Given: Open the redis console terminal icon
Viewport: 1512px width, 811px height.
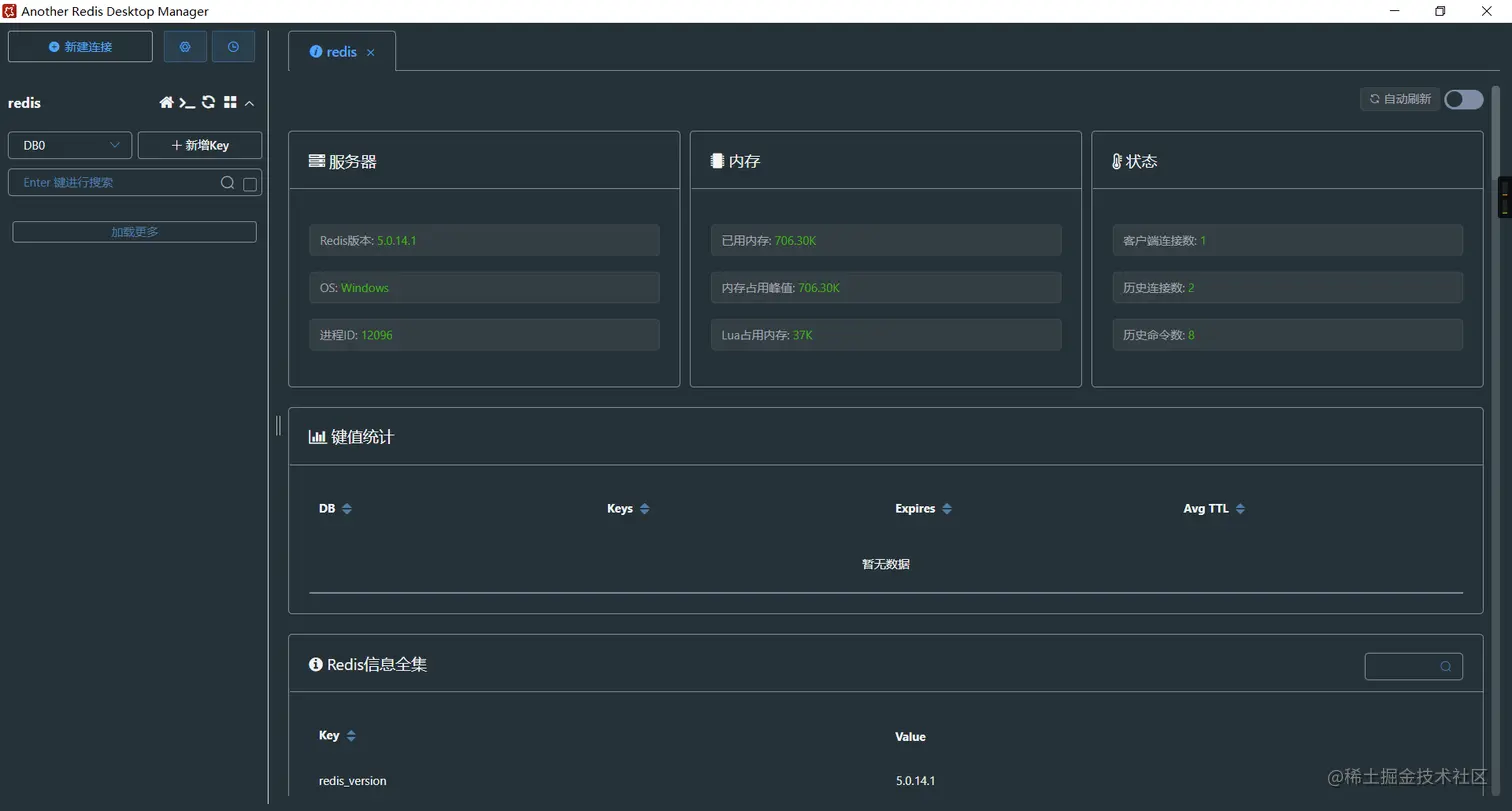Looking at the screenshot, I should [187, 102].
